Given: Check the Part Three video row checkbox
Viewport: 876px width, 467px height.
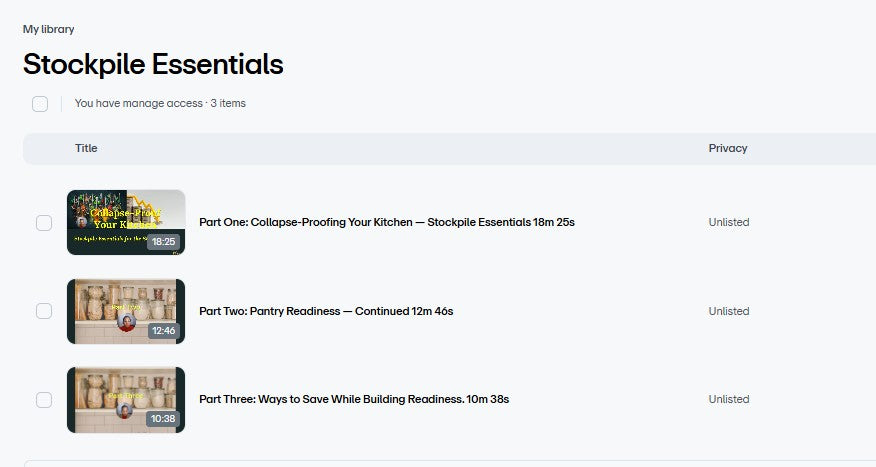Looking at the screenshot, I should pyautogui.click(x=44, y=400).
